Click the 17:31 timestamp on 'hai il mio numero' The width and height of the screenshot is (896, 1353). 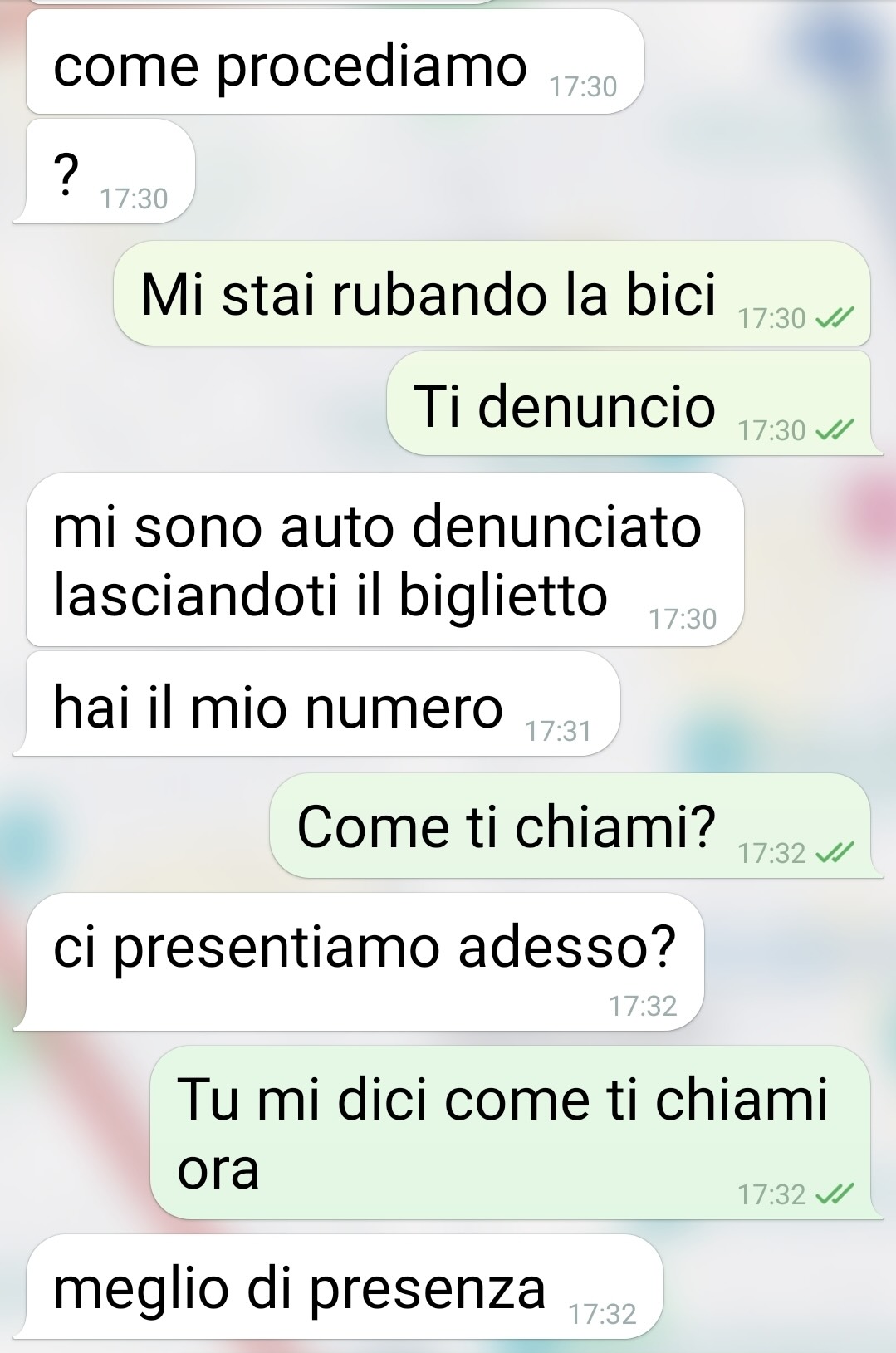[x=559, y=731]
